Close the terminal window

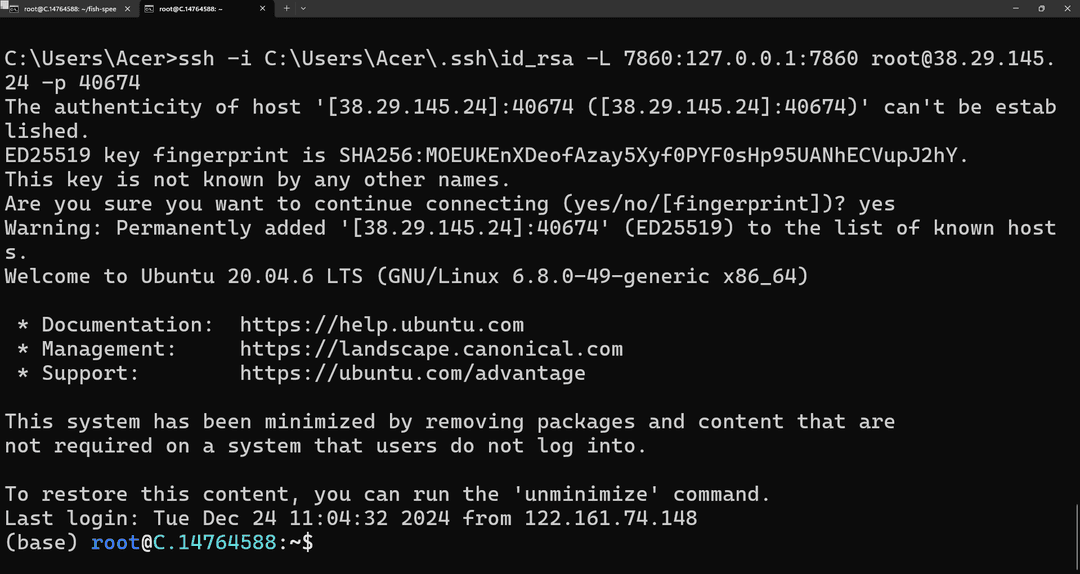[x=1066, y=8]
